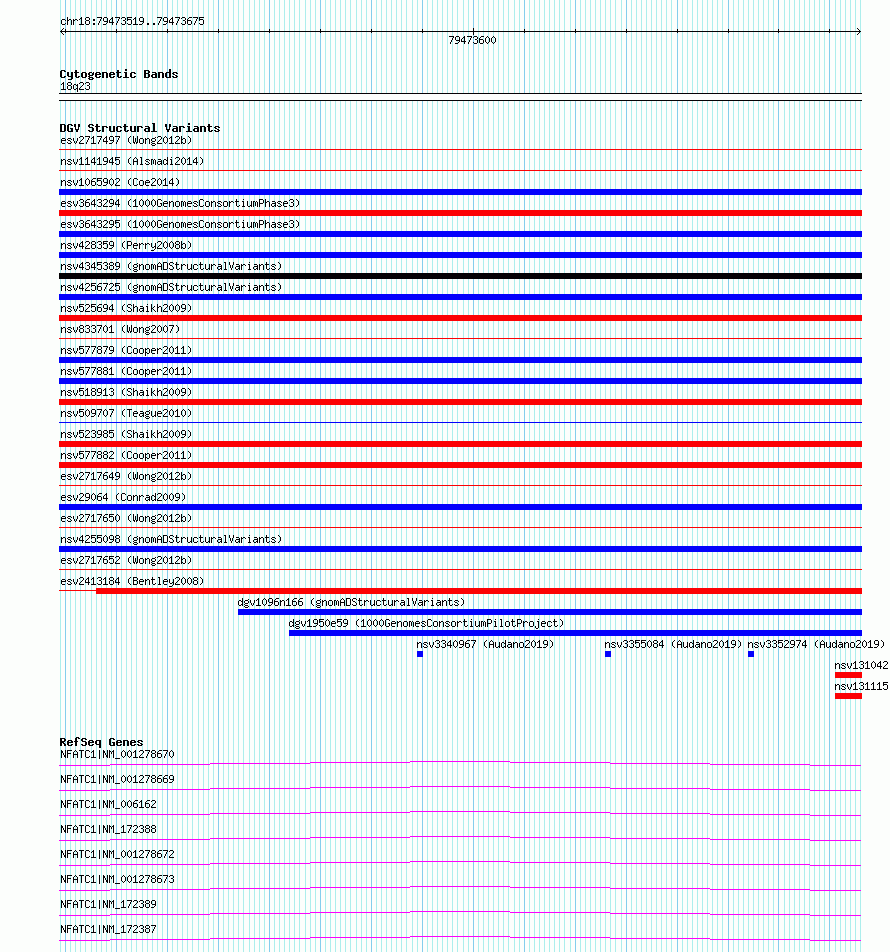Click the small blue marker under nsv3355084
This screenshot has width=890, height=952.
pos(608,654)
